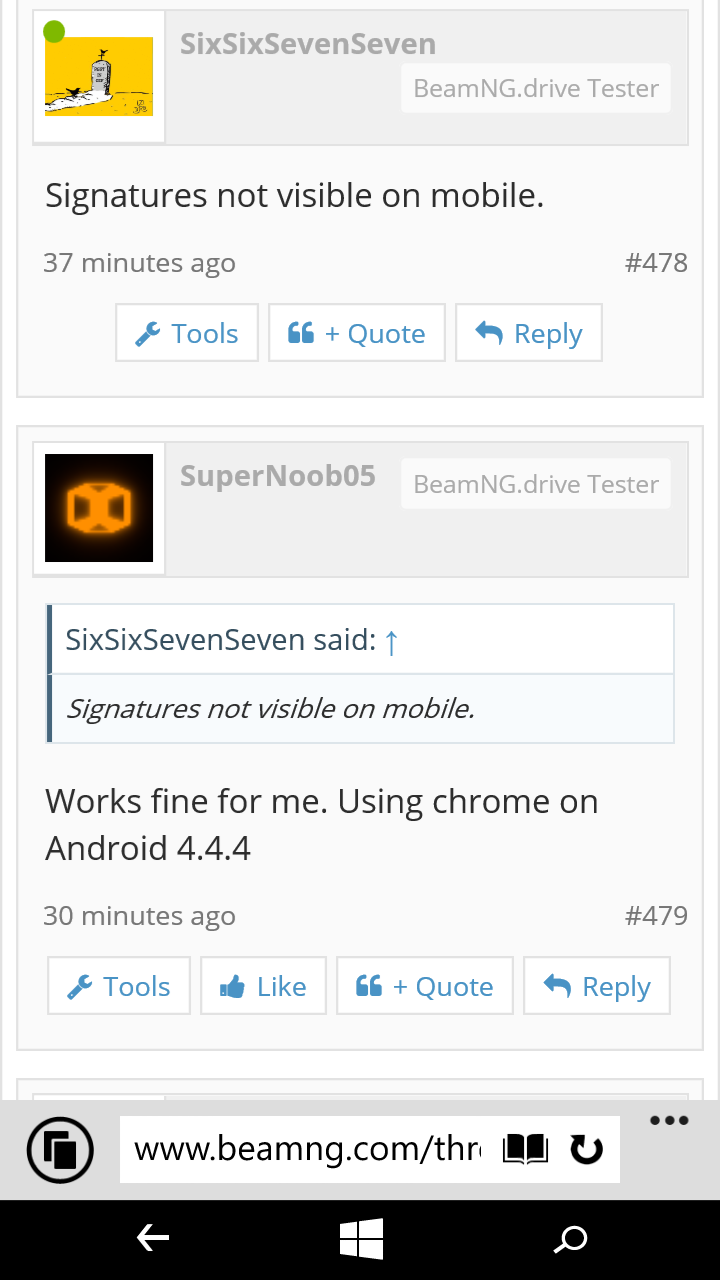Image resolution: width=720 pixels, height=1280 pixels.
Task: Toggle reading view book icon
Action: point(525,1150)
